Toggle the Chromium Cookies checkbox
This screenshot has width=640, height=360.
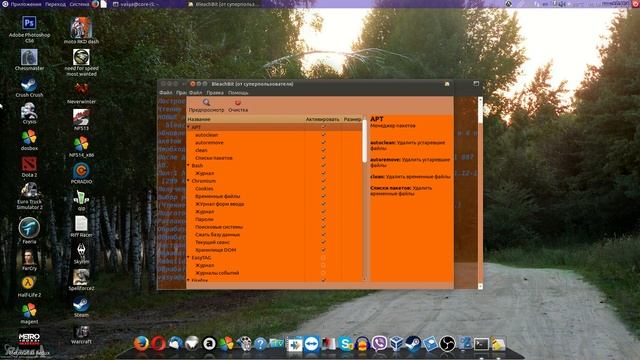click(x=323, y=189)
